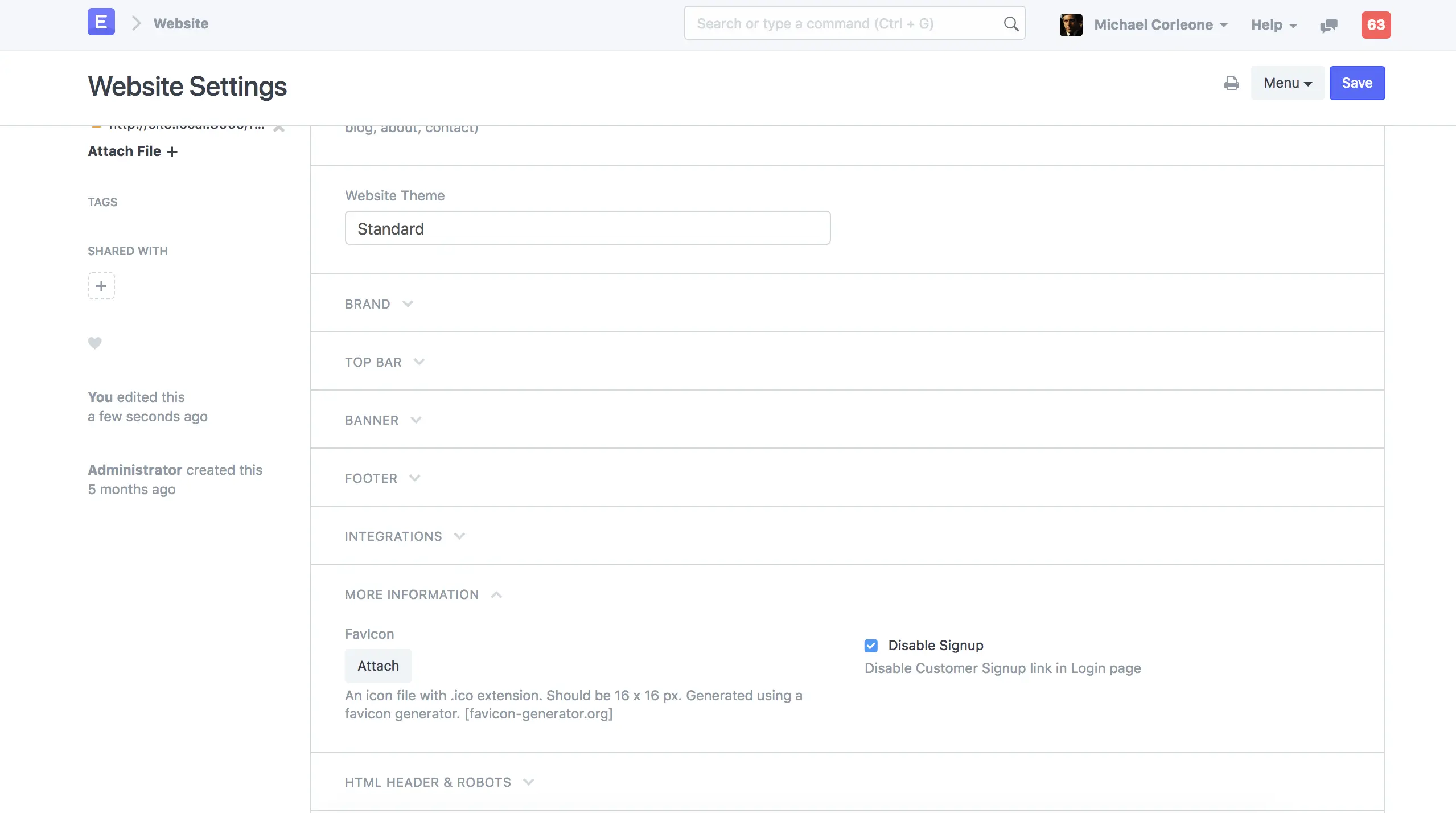Click the print icon in toolbar

pyautogui.click(x=1231, y=83)
